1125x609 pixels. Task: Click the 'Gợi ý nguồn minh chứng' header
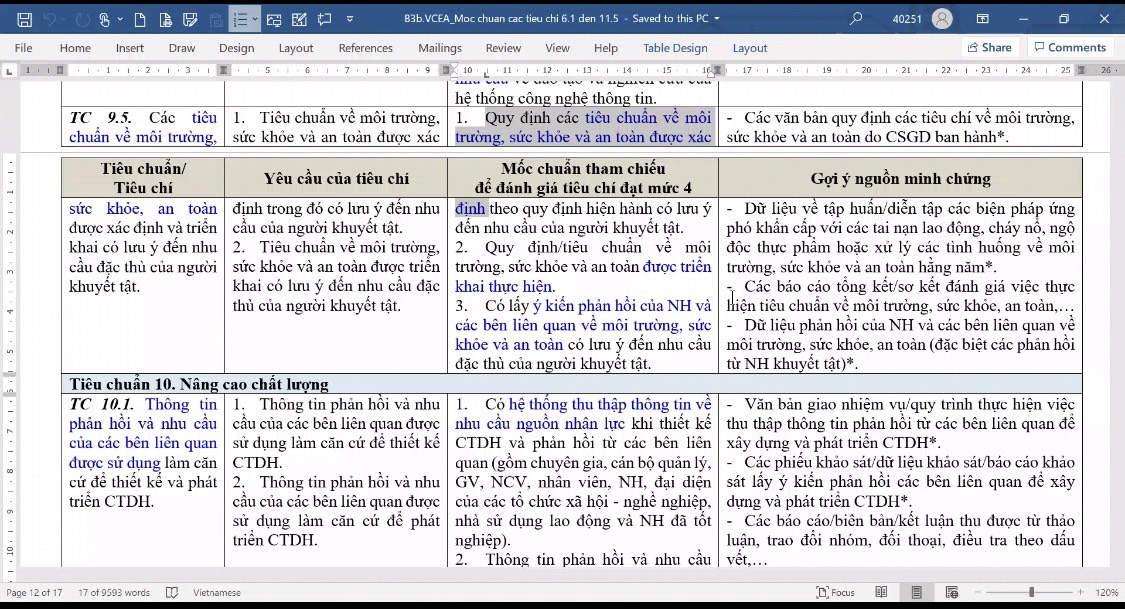coord(900,178)
